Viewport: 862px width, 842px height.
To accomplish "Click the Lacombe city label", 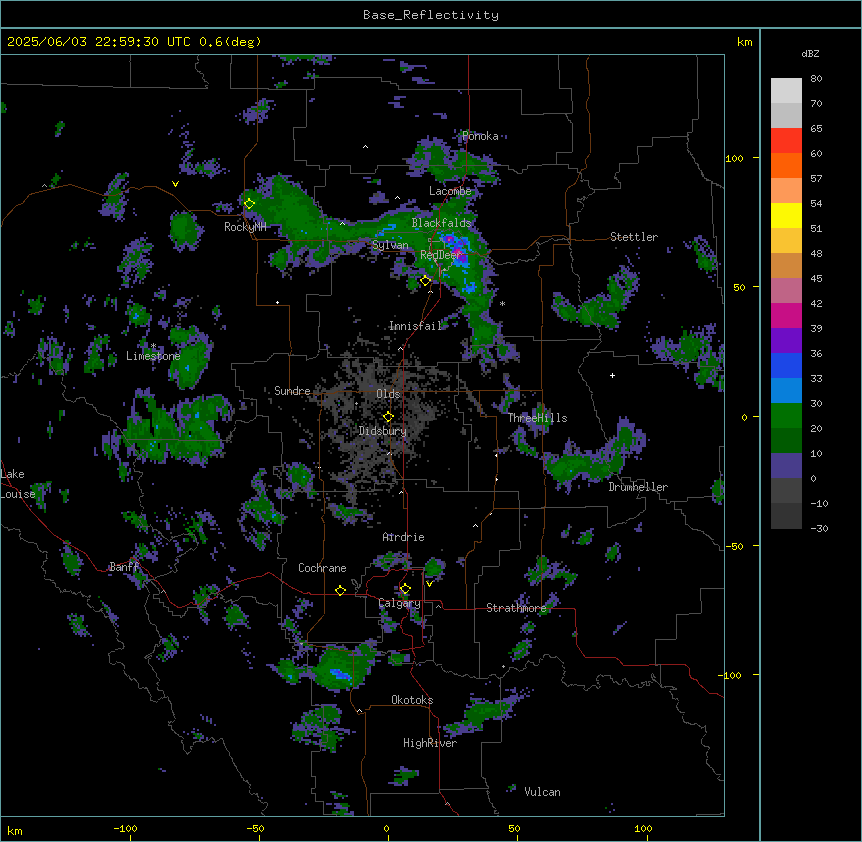I will click(x=450, y=191).
